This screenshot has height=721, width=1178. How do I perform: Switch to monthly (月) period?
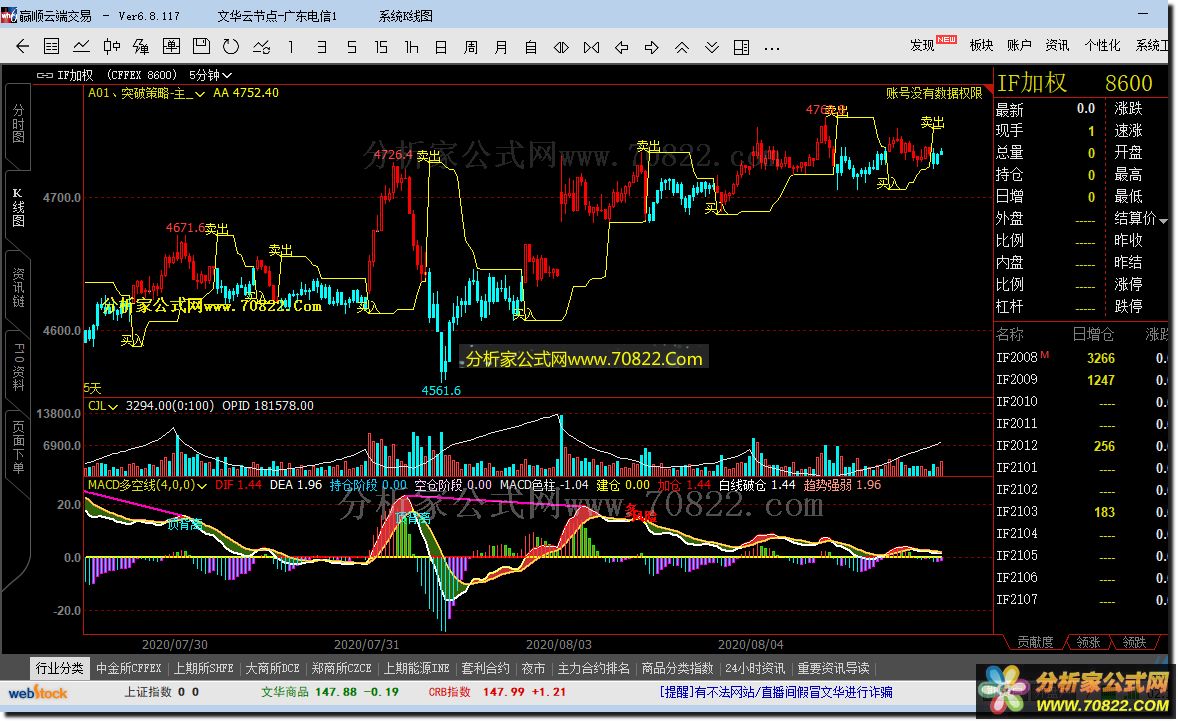tap(501, 47)
